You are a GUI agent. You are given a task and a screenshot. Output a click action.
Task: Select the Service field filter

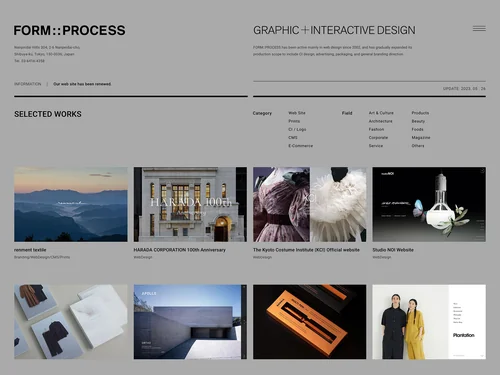tap(376, 146)
